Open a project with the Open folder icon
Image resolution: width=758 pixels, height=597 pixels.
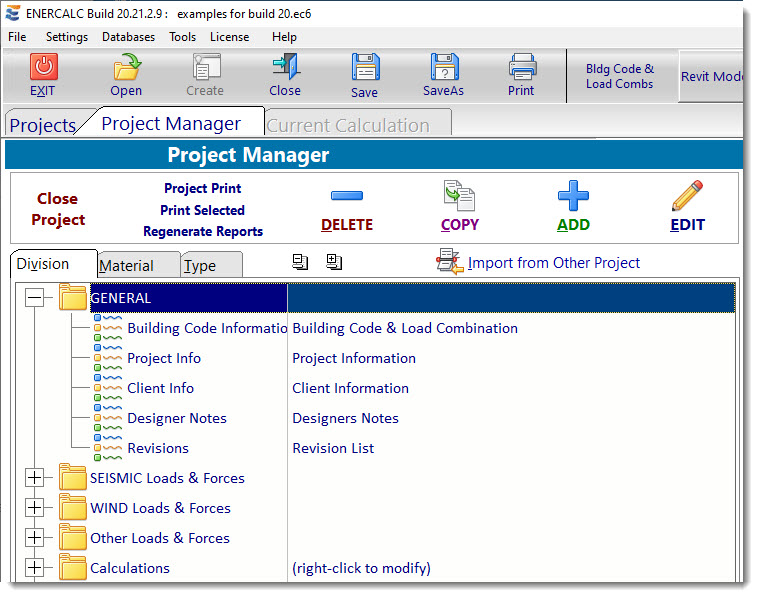[126, 67]
